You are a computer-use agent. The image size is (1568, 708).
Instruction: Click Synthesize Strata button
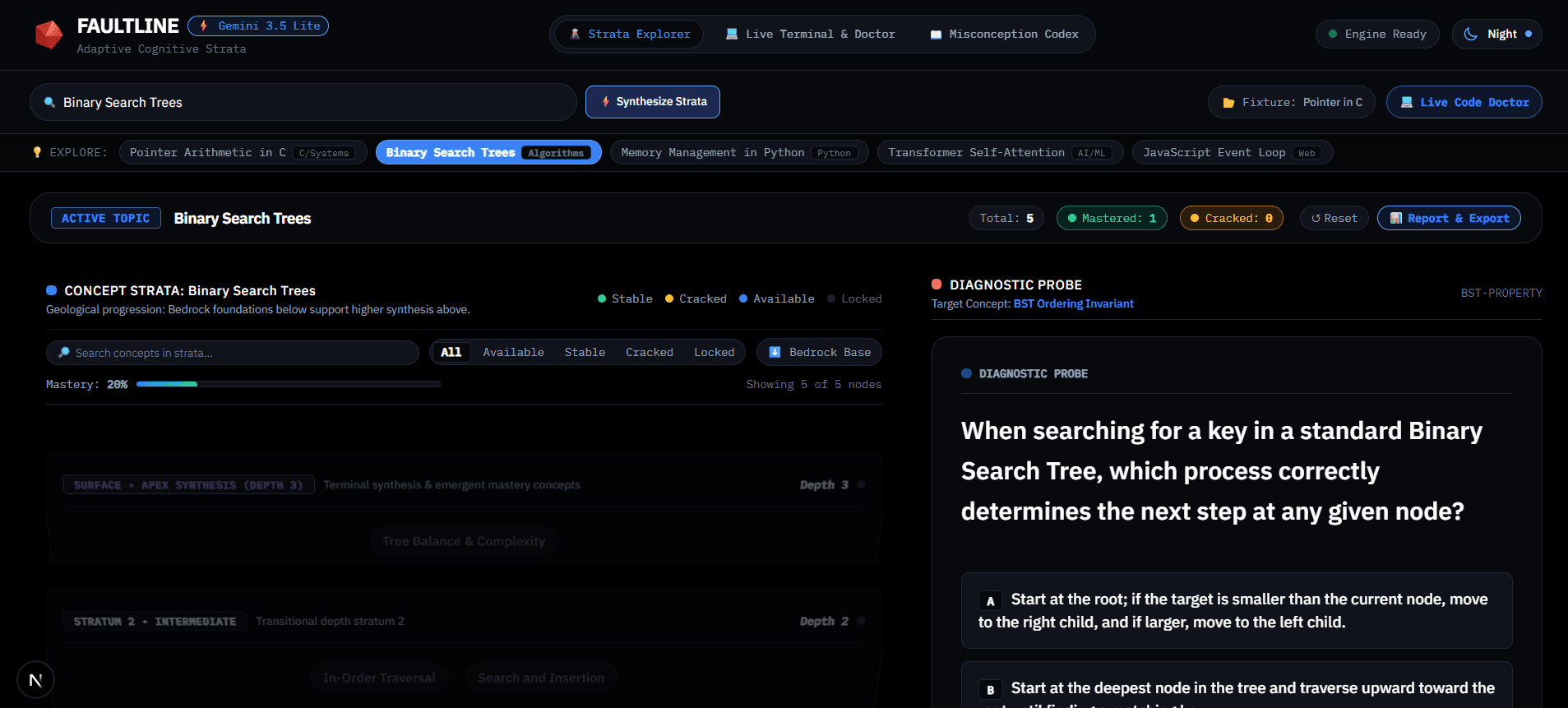point(653,102)
